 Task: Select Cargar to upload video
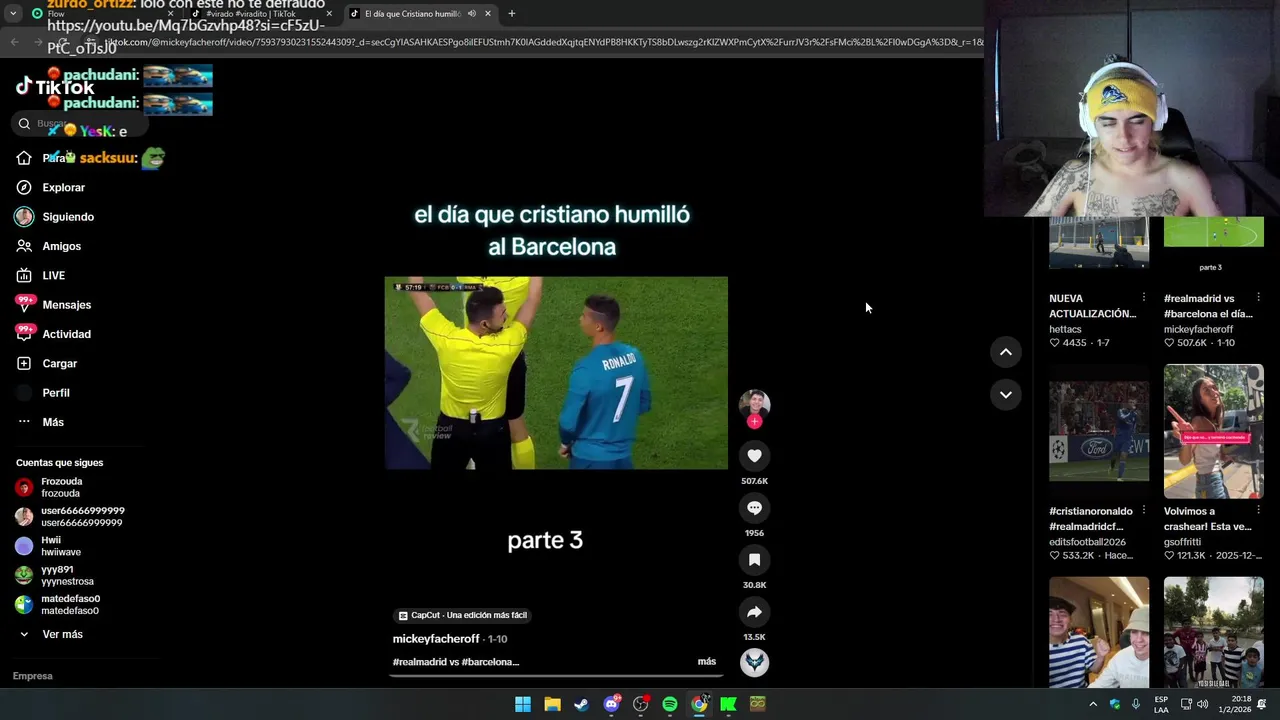[59, 363]
